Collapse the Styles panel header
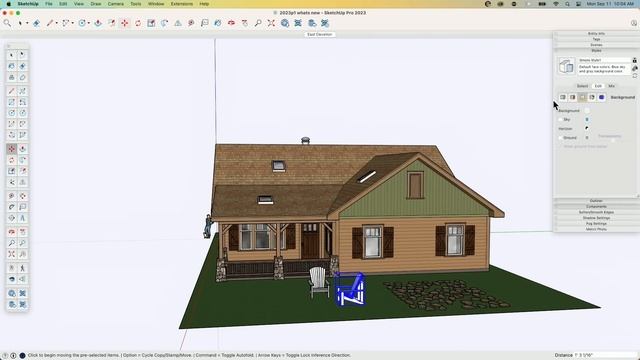This screenshot has width=640, height=360. [x=596, y=51]
